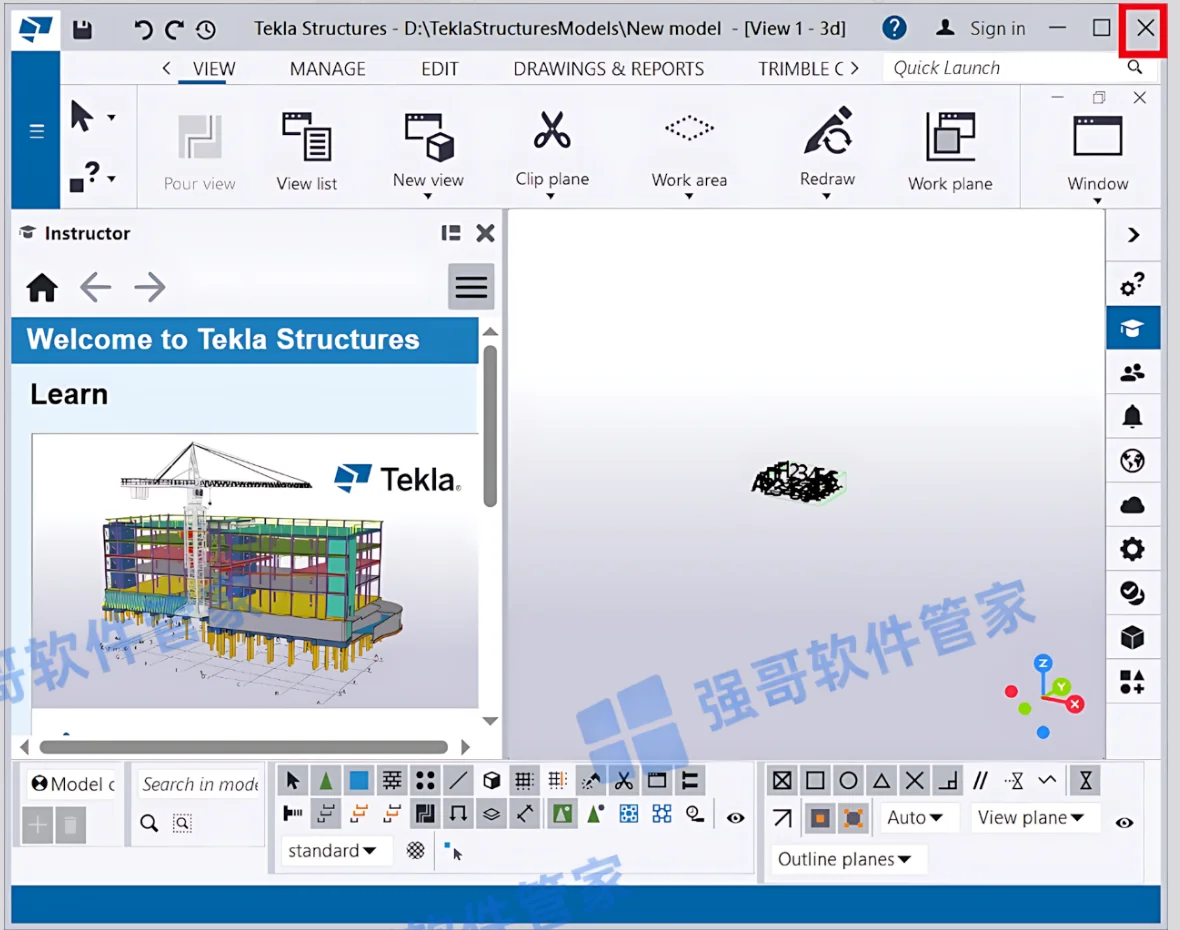Open the globe side pane icon
The width and height of the screenshot is (1180, 930).
1132,460
